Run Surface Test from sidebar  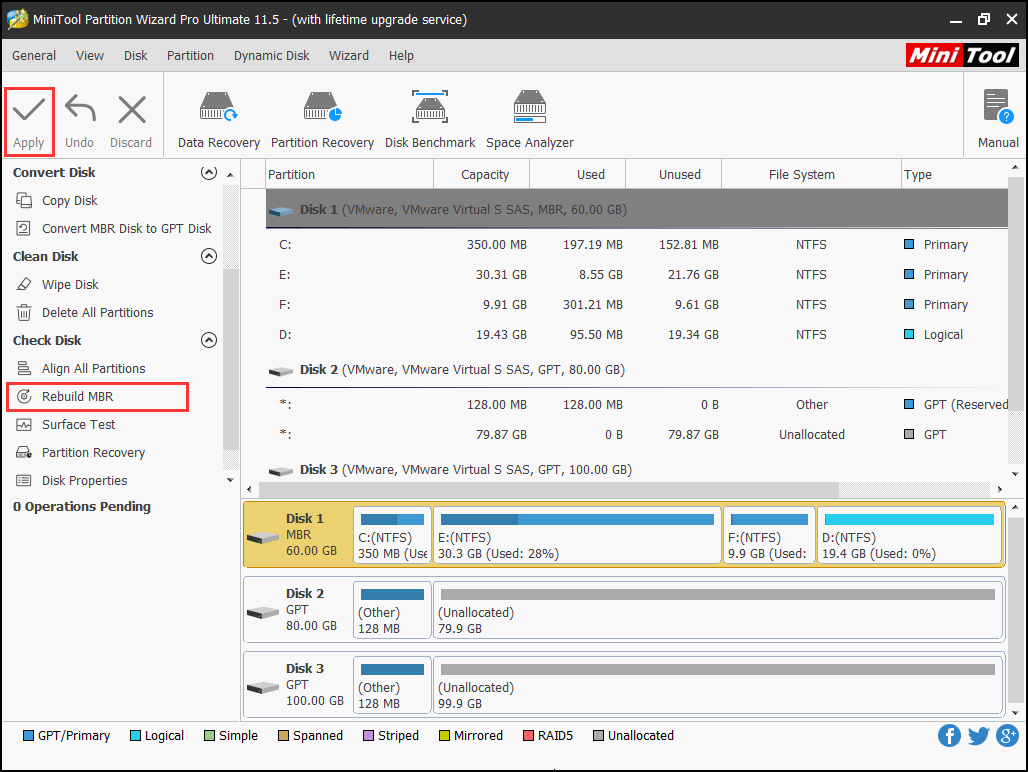79,425
